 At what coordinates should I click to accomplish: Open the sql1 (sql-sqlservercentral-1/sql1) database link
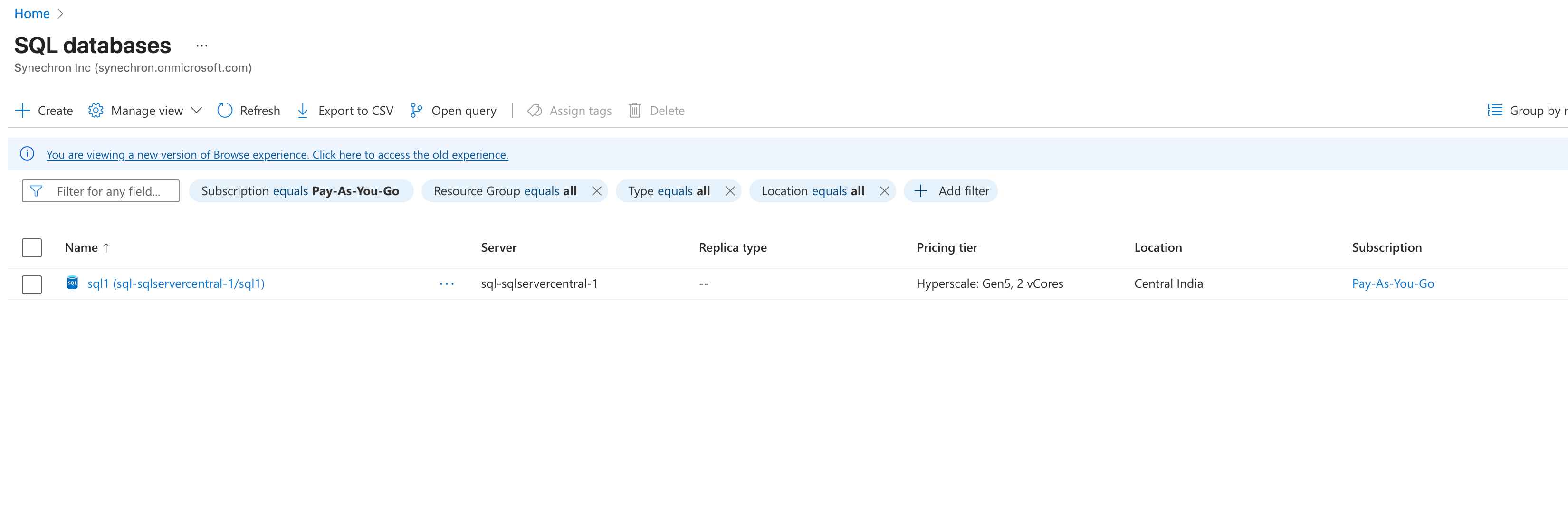click(x=176, y=283)
